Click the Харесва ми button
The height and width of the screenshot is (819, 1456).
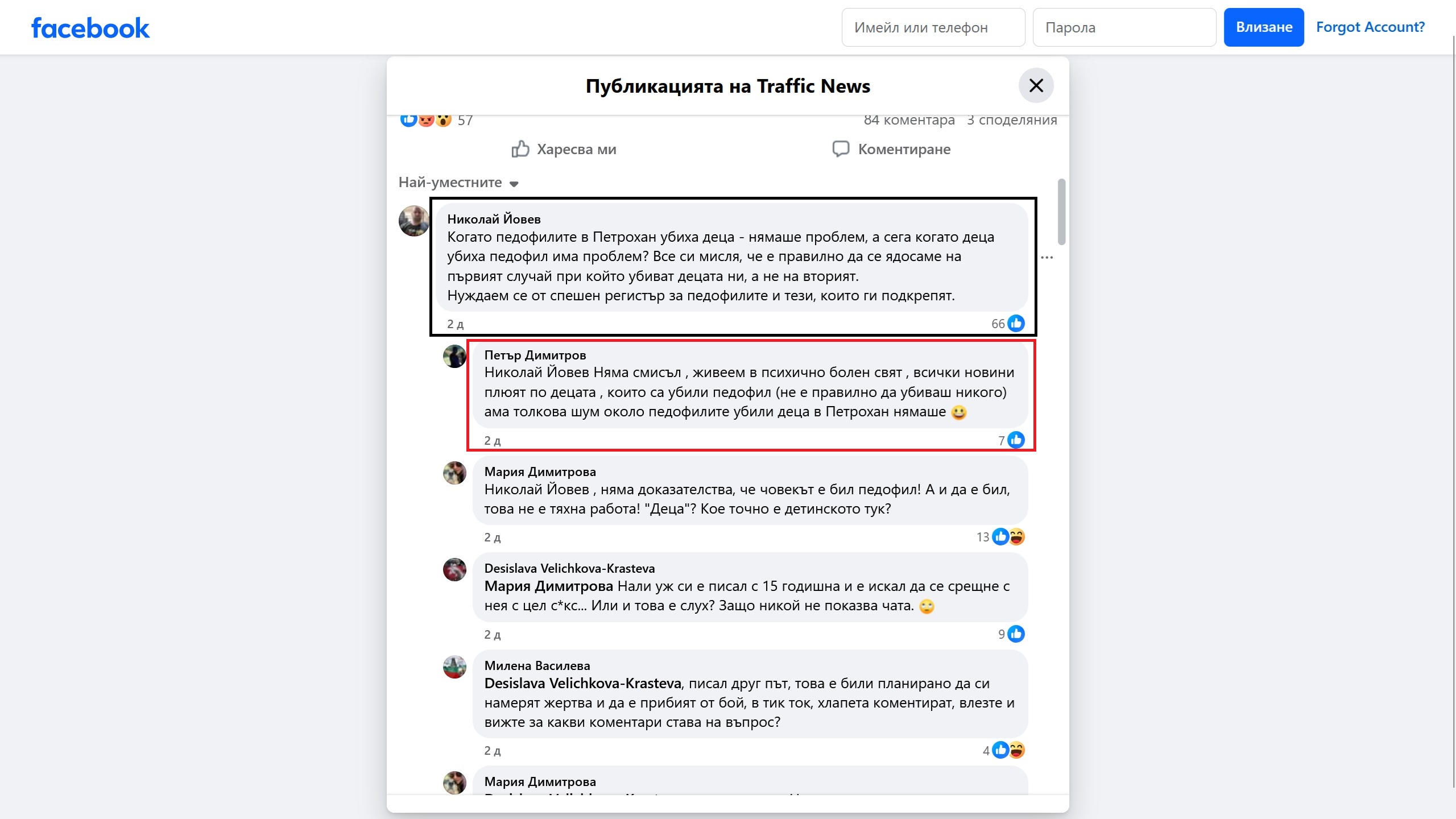pos(564,149)
